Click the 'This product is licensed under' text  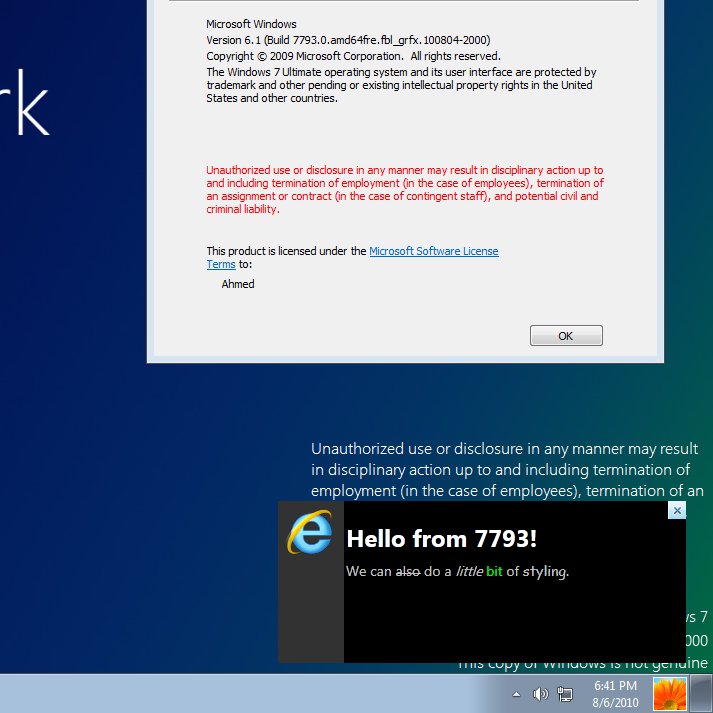[x=286, y=251]
